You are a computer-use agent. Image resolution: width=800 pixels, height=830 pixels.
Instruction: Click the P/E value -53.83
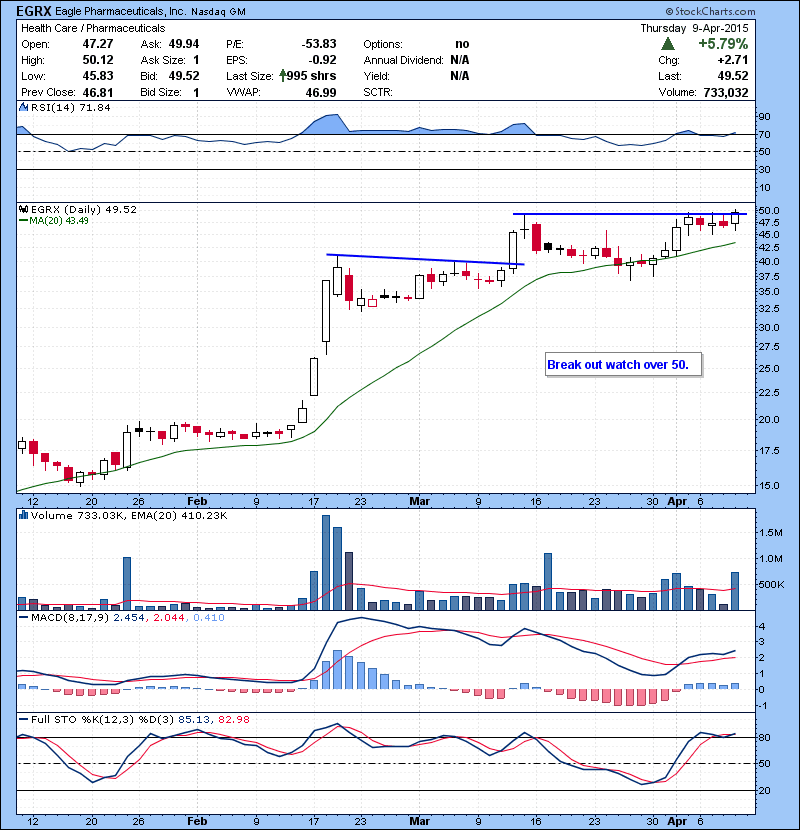(x=319, y=43)
